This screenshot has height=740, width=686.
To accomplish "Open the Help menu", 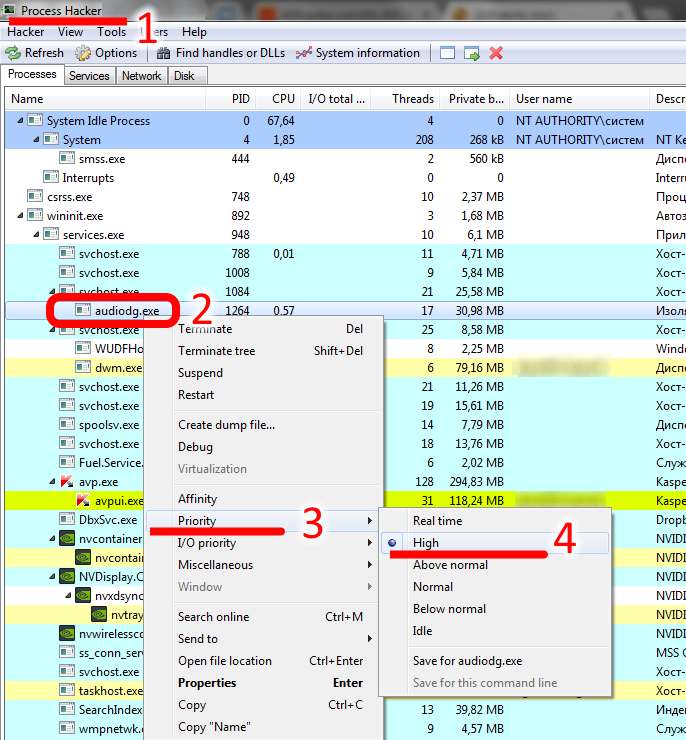I will point(194,32).
